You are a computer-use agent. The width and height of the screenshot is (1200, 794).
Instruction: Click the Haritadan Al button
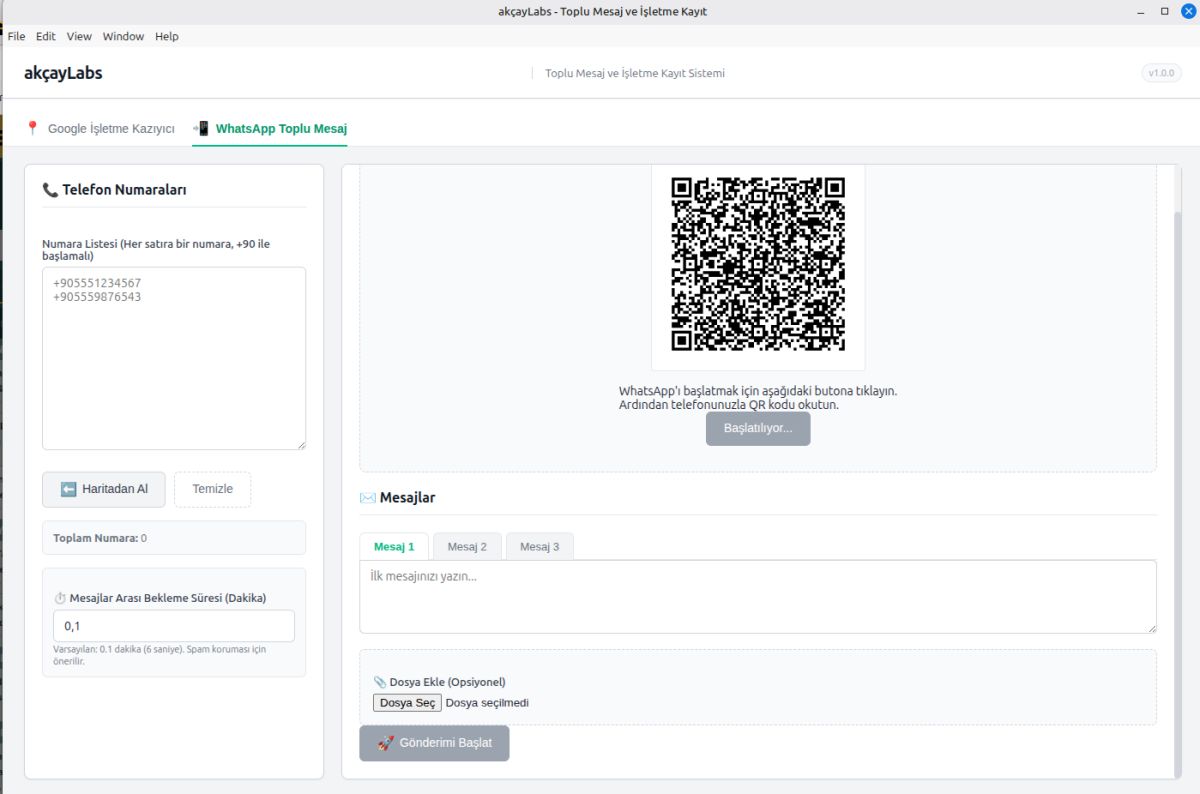104,489
